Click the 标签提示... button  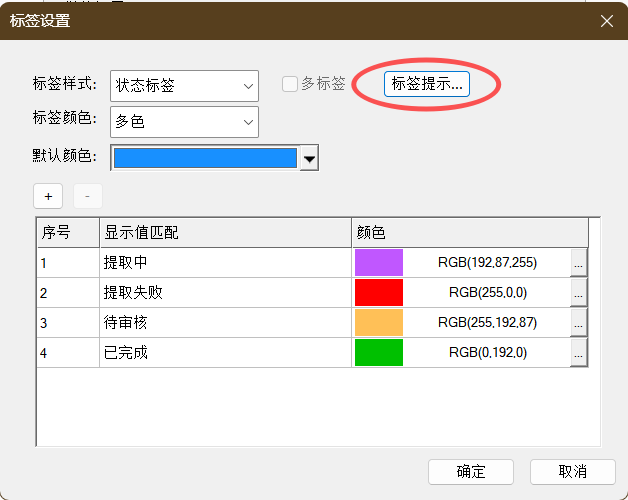pyautogui.click(x=427, y=85)
